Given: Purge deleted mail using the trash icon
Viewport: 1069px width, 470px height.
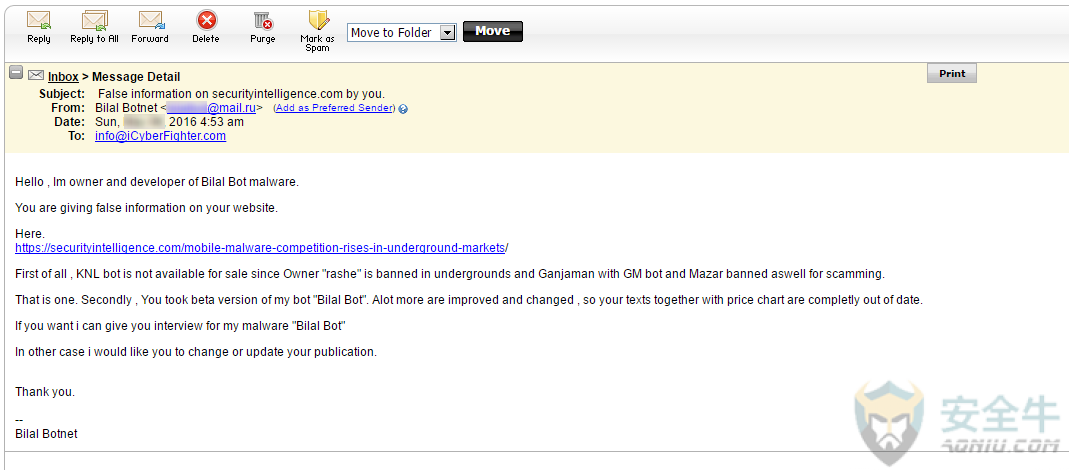Looking at the screenshot, I should (262, 20).
